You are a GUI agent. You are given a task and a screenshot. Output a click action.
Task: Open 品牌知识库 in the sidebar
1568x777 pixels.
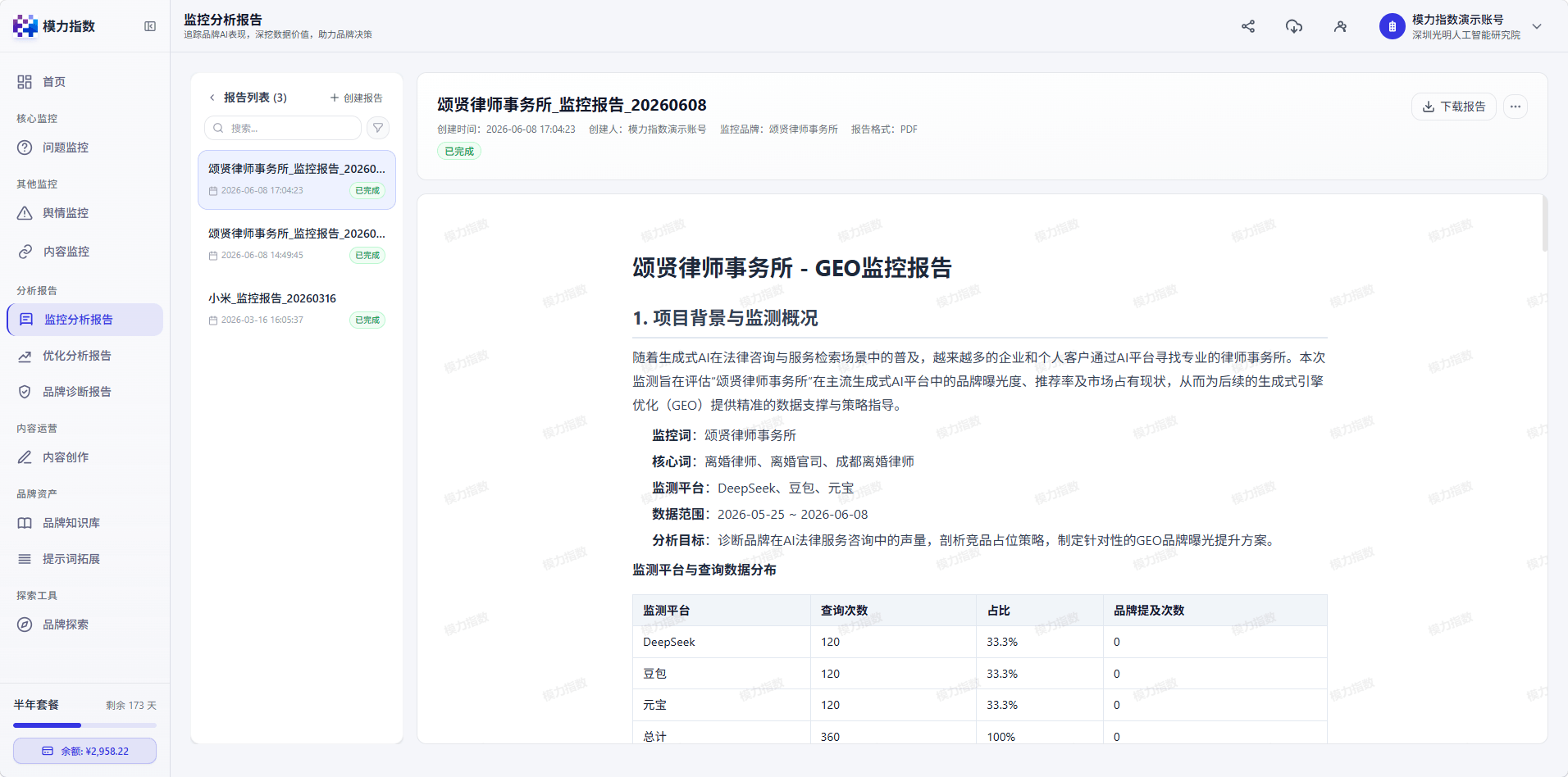tap(85, 523)
